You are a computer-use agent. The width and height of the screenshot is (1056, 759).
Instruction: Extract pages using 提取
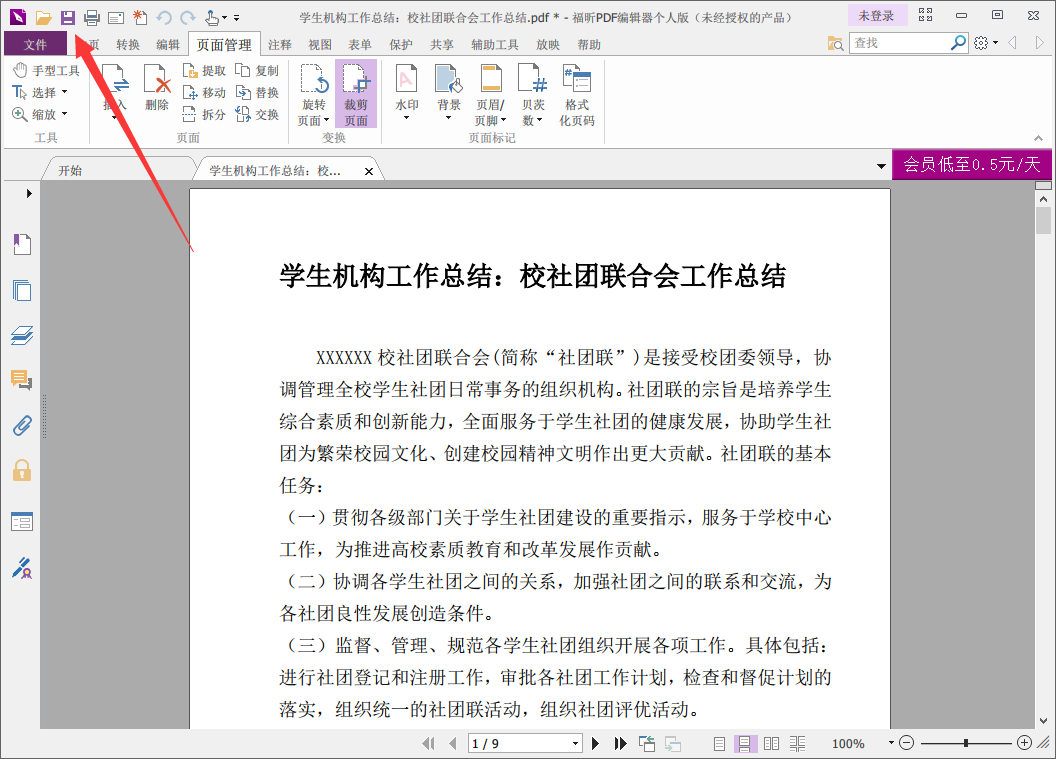point(204,71)
